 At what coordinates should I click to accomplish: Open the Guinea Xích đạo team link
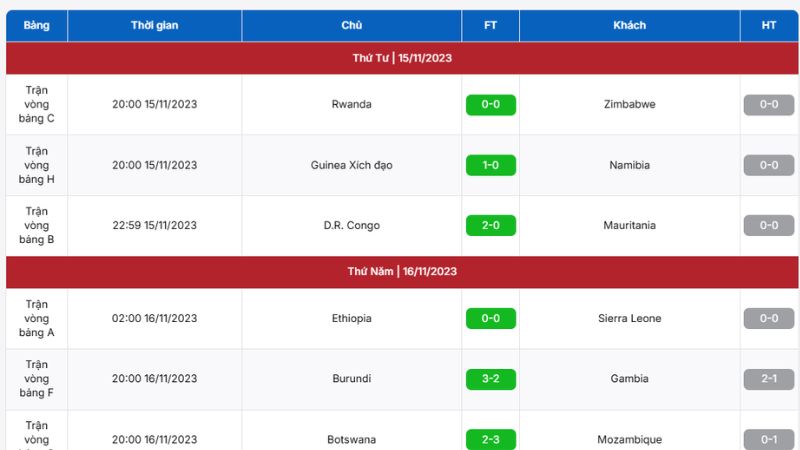[351, 165]
